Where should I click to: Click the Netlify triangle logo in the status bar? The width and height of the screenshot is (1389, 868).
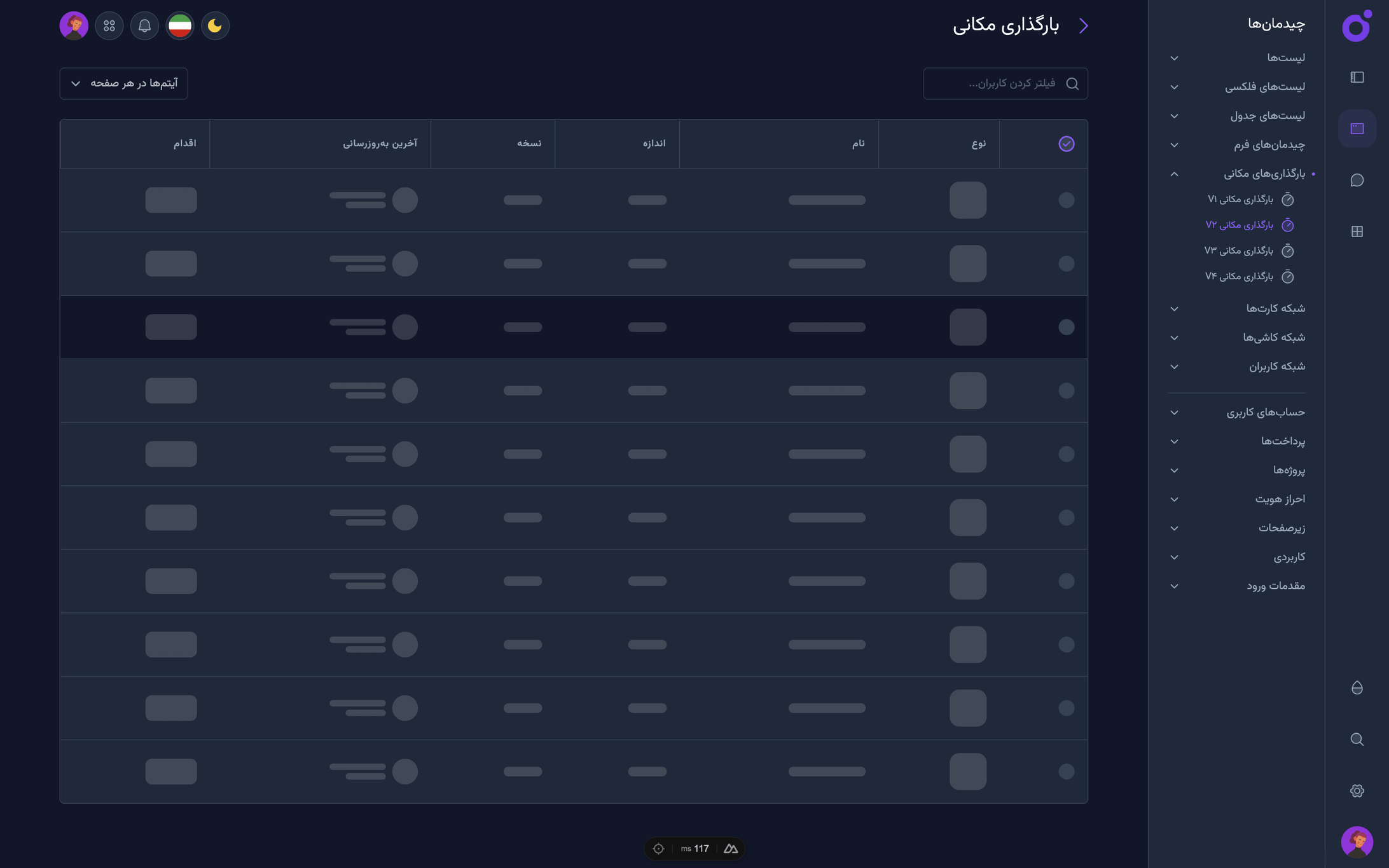click(x=731, y=848)
